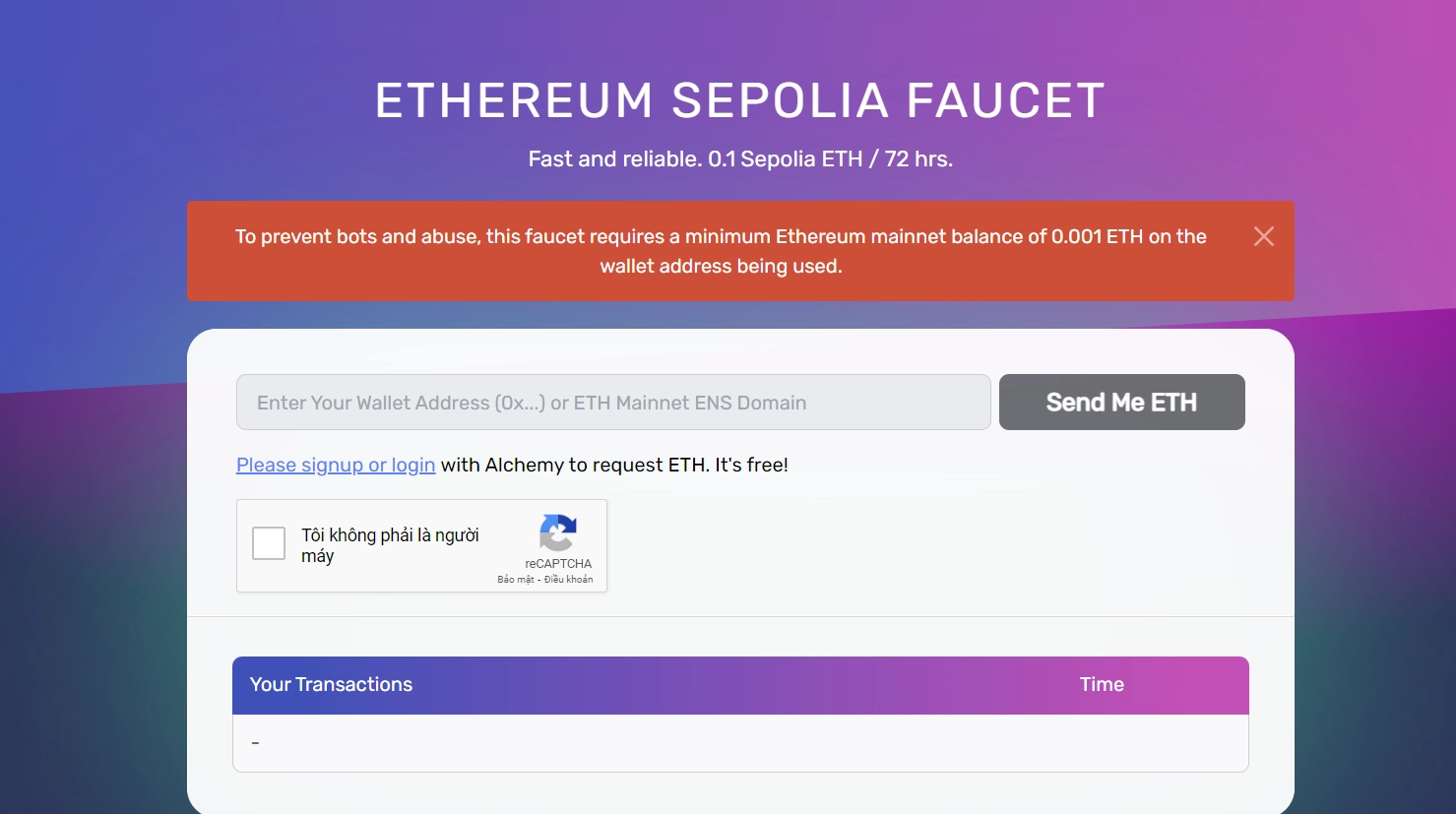Screen dimensions: 1456x814
Task: Click the white faucet card panel
Action: [886, 541]
